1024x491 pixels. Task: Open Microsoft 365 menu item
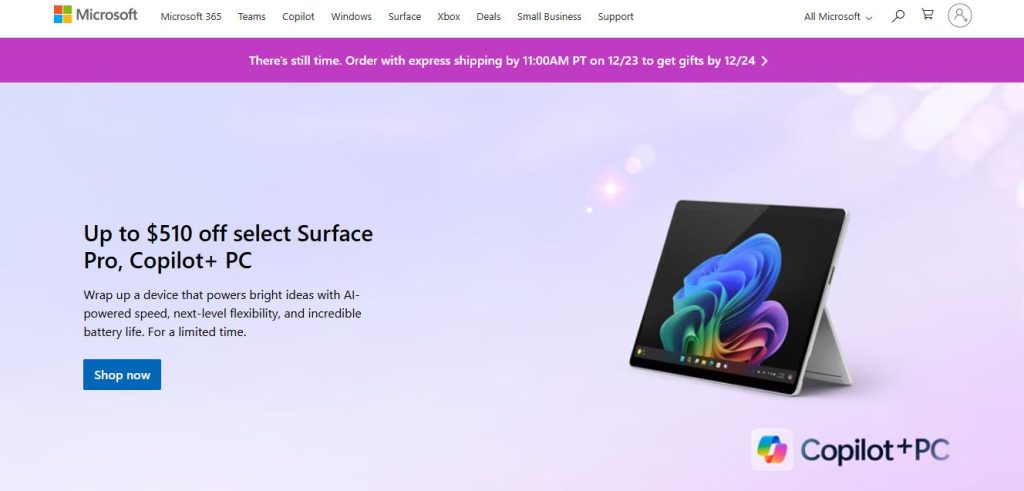[x=191, y=16]
